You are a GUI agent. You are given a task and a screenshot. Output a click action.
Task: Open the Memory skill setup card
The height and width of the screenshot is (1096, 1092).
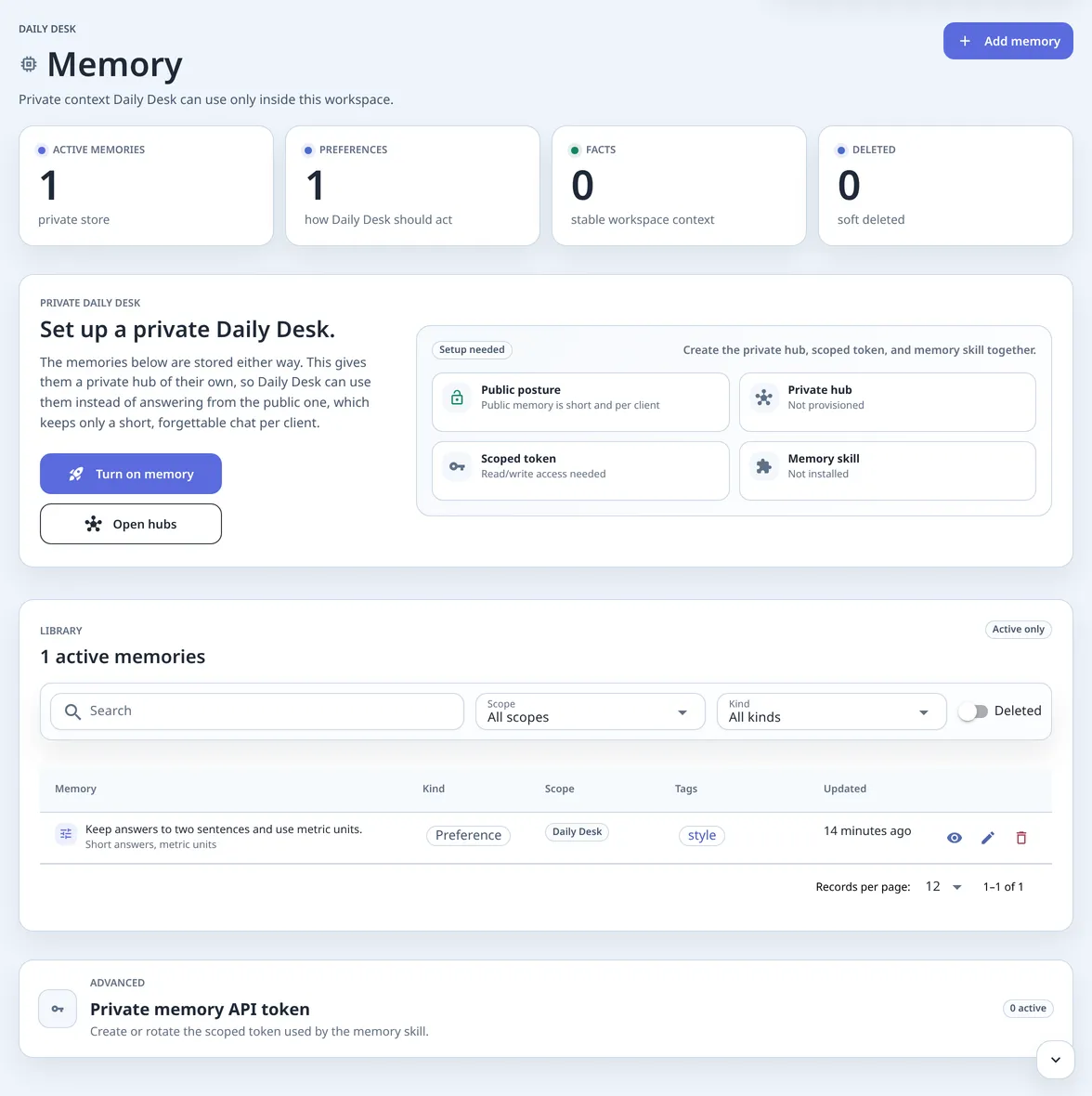tap(888, 470)
